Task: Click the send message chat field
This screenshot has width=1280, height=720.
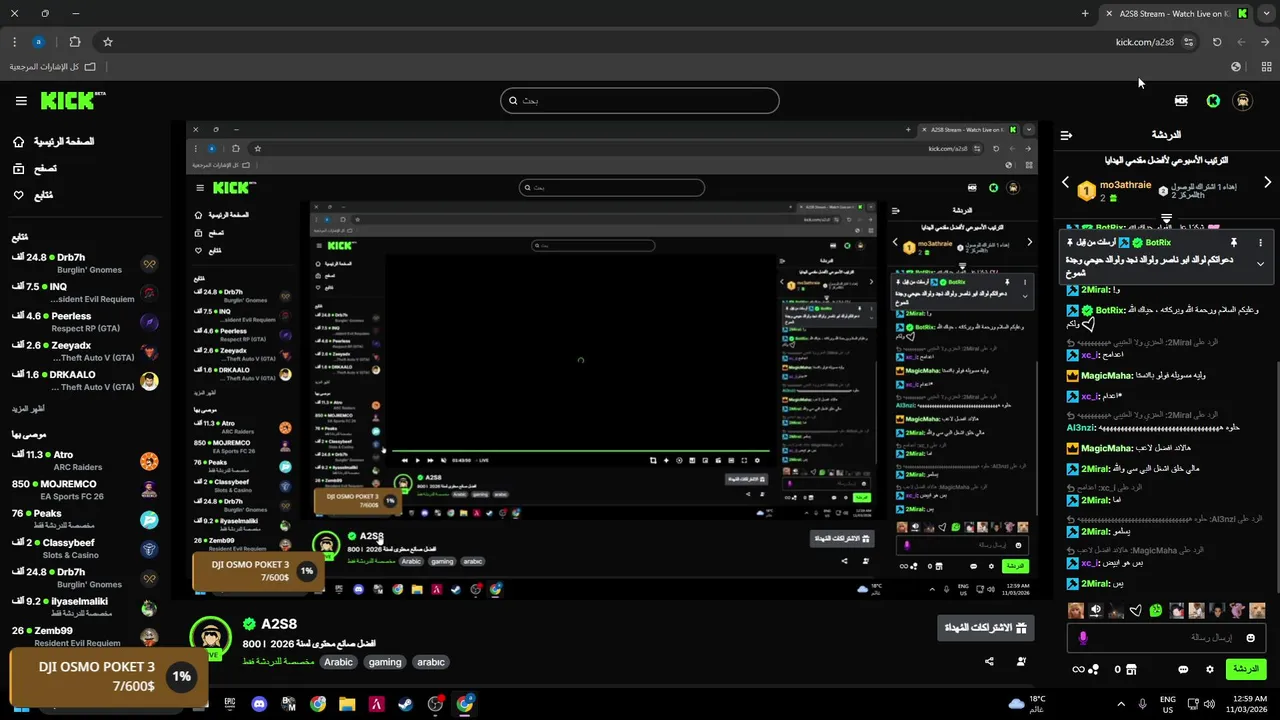Action: tap(1166, 638)
